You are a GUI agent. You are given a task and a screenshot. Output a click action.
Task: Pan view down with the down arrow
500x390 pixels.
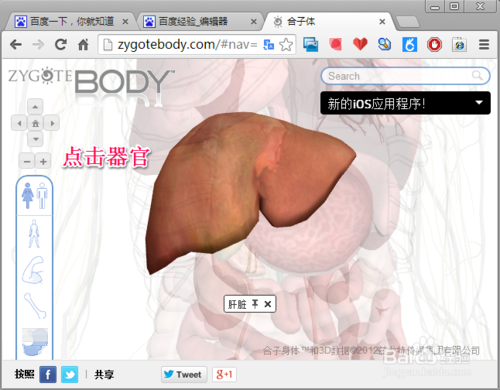coord(35,139)
